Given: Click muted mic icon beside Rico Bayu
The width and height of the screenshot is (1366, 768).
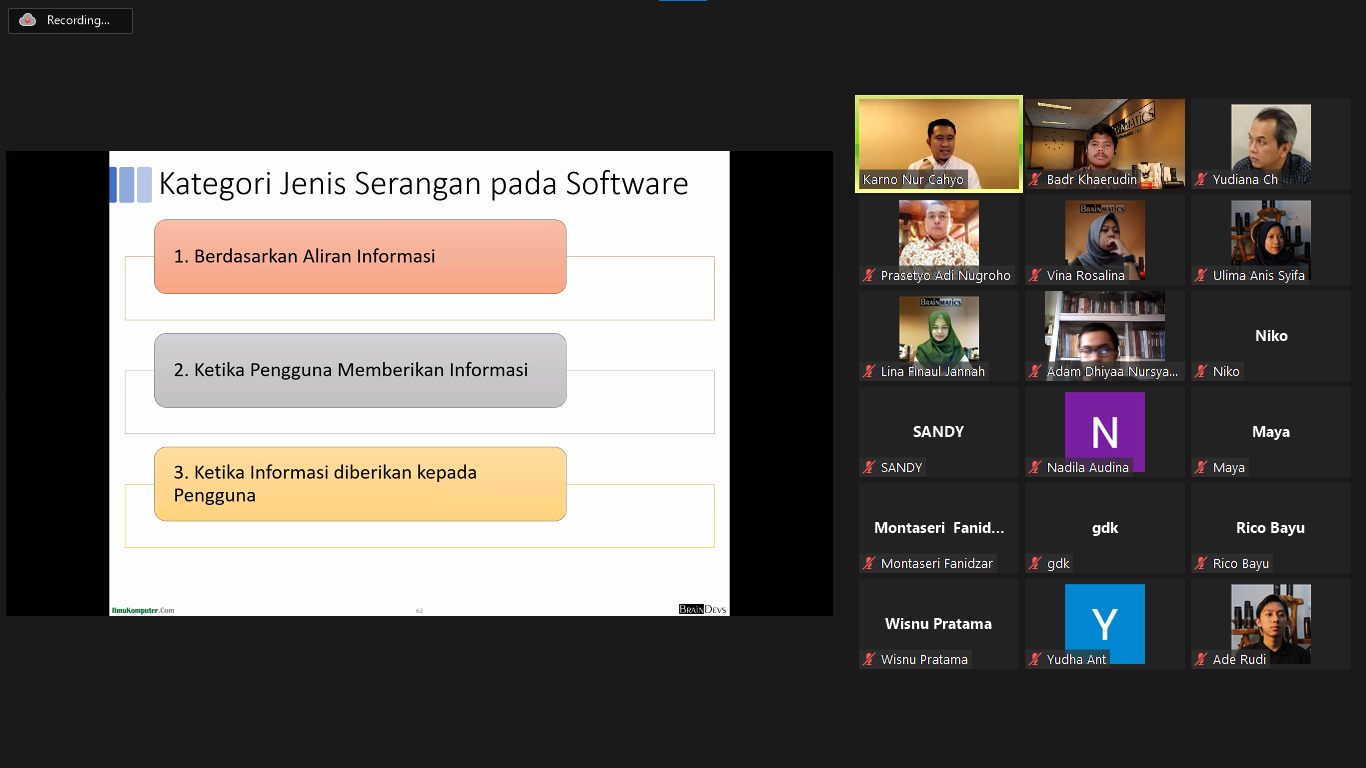Looking at the screenshot, I should point(1202,564).
